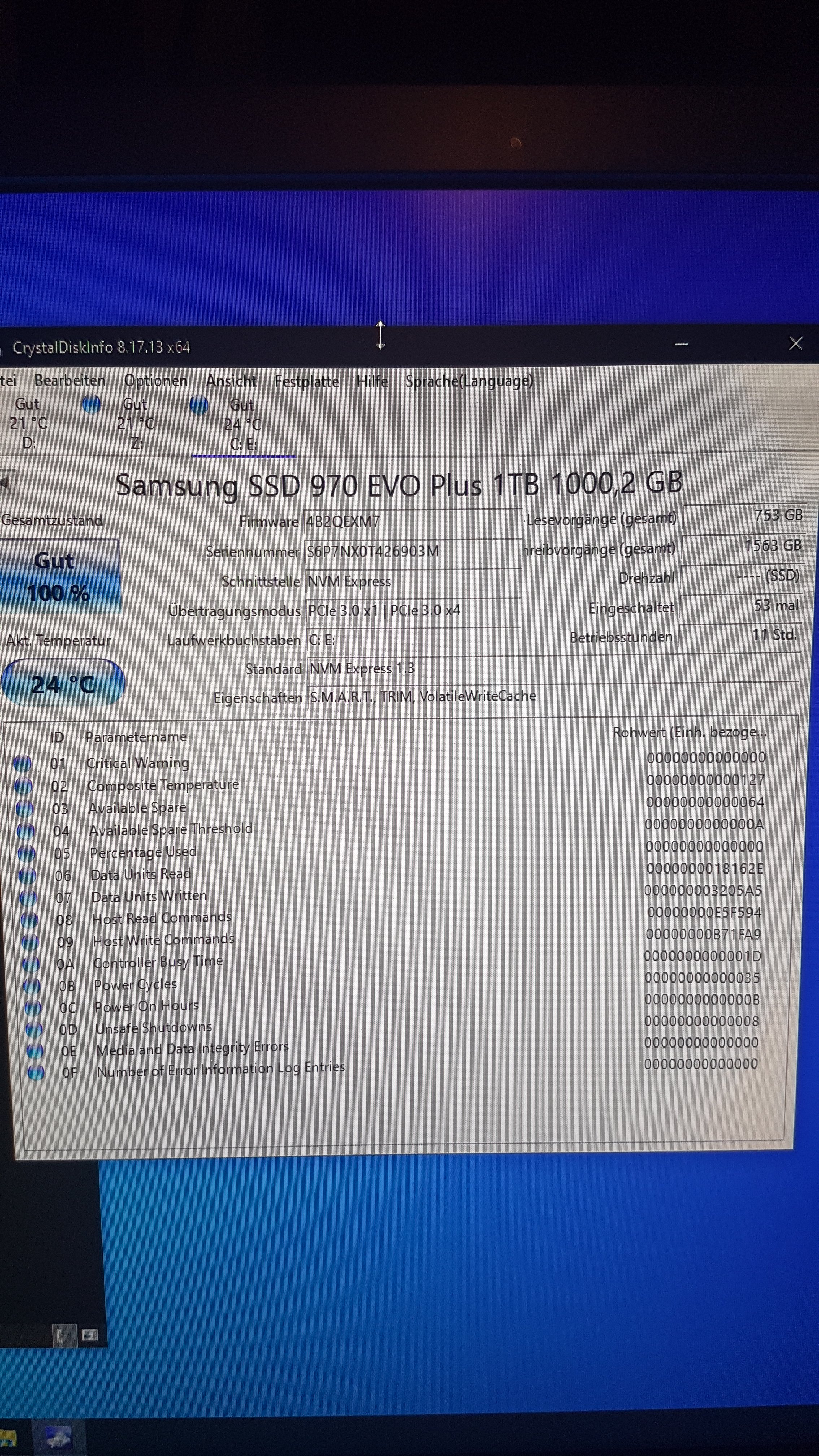The width and height of the screenshot is (819, 1456).
Task: Click status orb for Composite Temperature
Action: [x=24, y=786]
